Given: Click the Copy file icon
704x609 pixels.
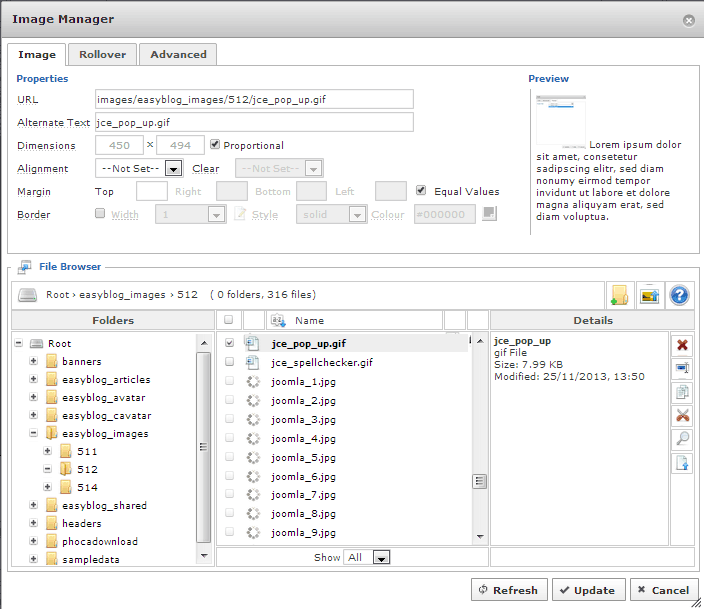Looking at the screenshot, I should tap(683, 392).
